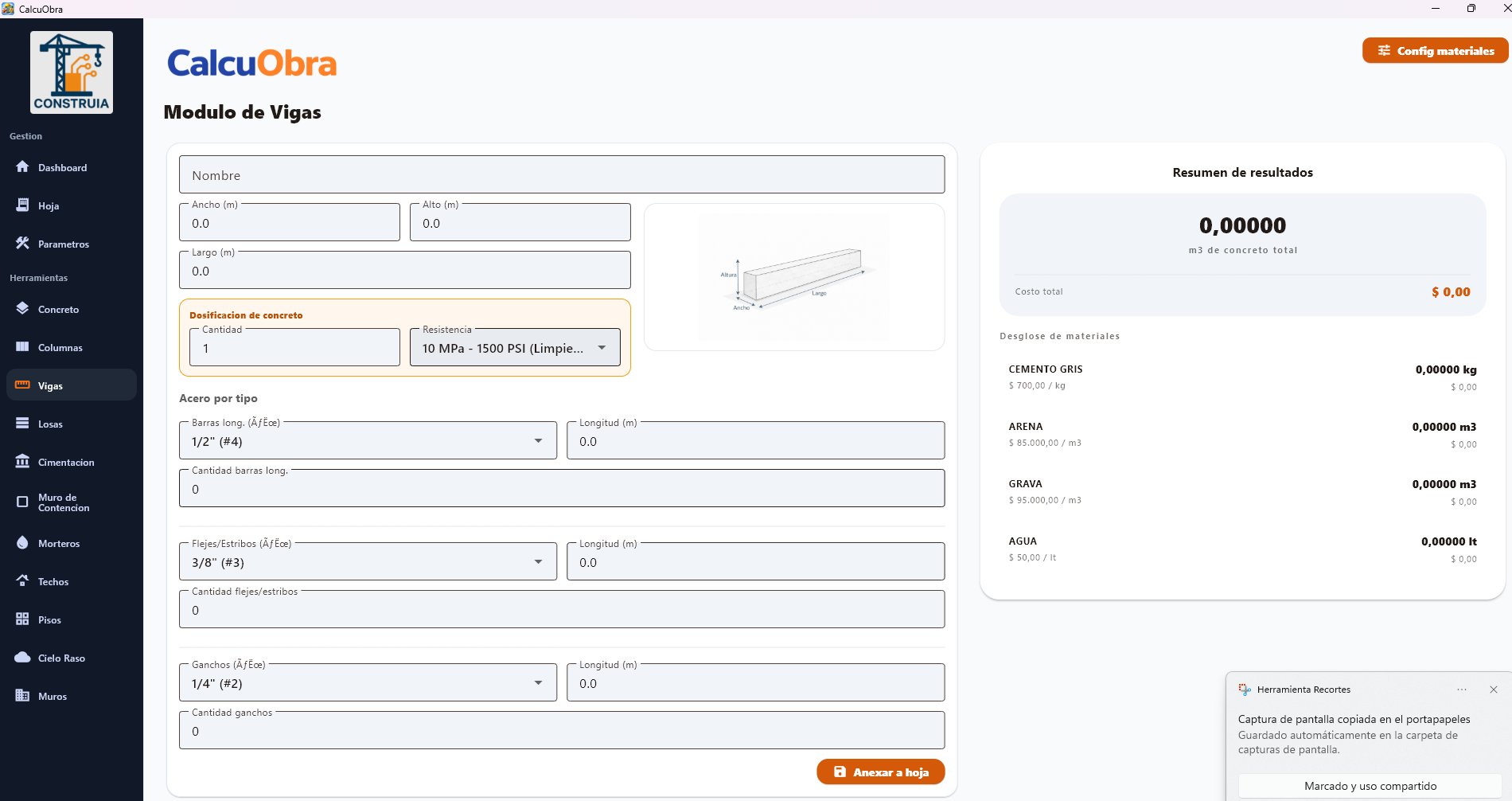Click the Nombre input field
The height and width of the screenshot is (801, 1512).
[562, 175]
